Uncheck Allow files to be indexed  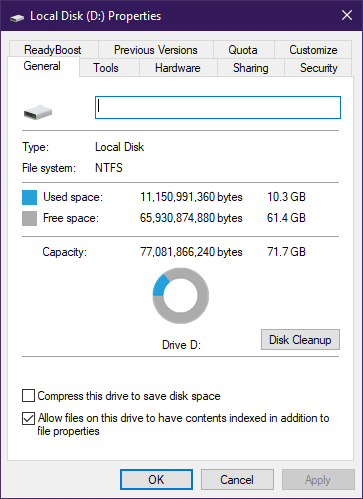coord(28,418)
